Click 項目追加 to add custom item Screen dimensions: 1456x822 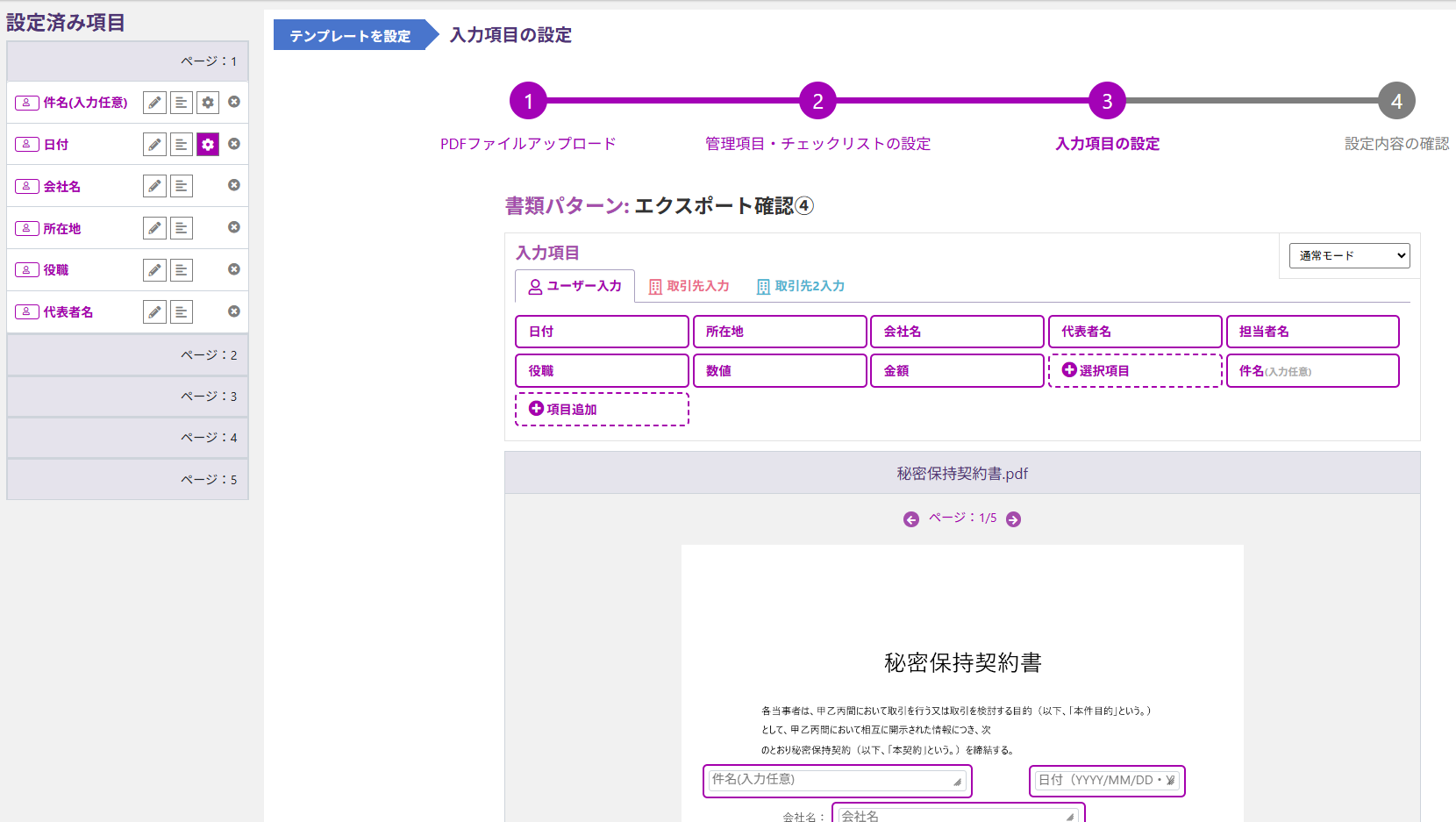[x=602, y=410]
